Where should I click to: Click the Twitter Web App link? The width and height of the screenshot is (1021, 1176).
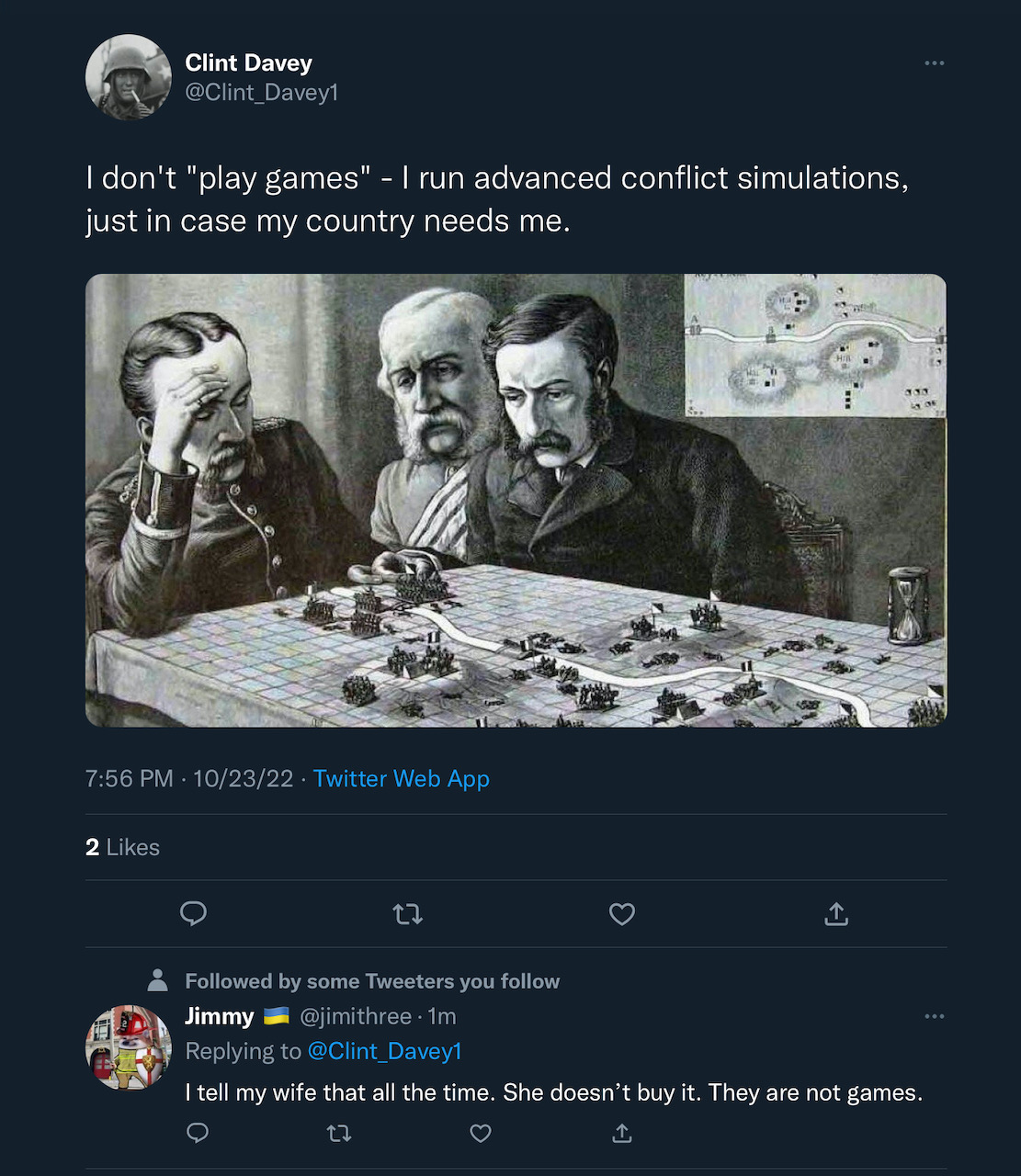(401, 778)
